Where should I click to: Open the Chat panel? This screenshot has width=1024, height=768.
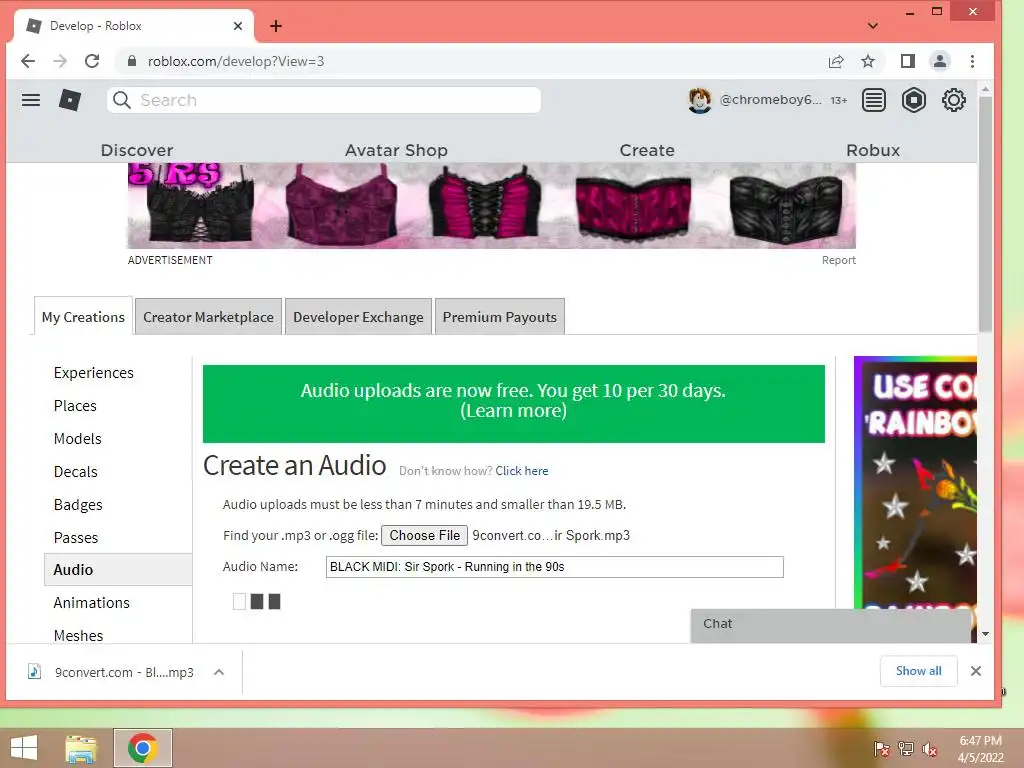point(831,624)
